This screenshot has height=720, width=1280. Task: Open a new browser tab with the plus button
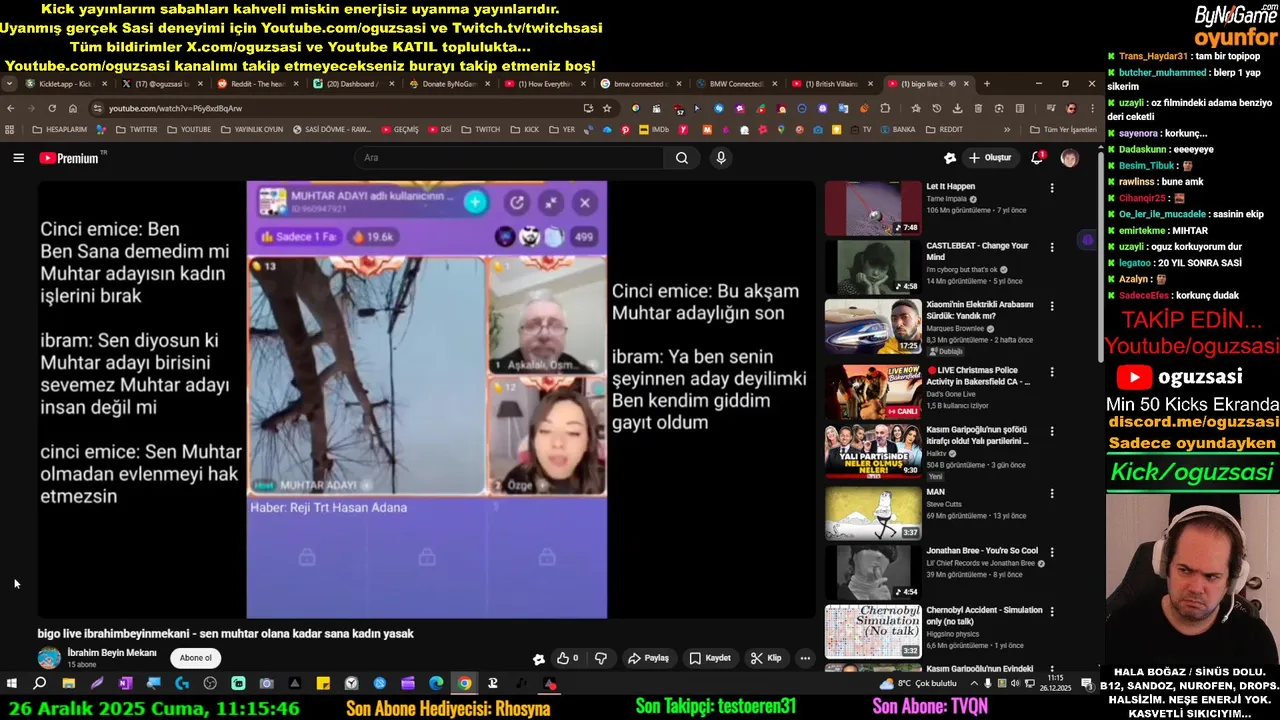point(987,84)
